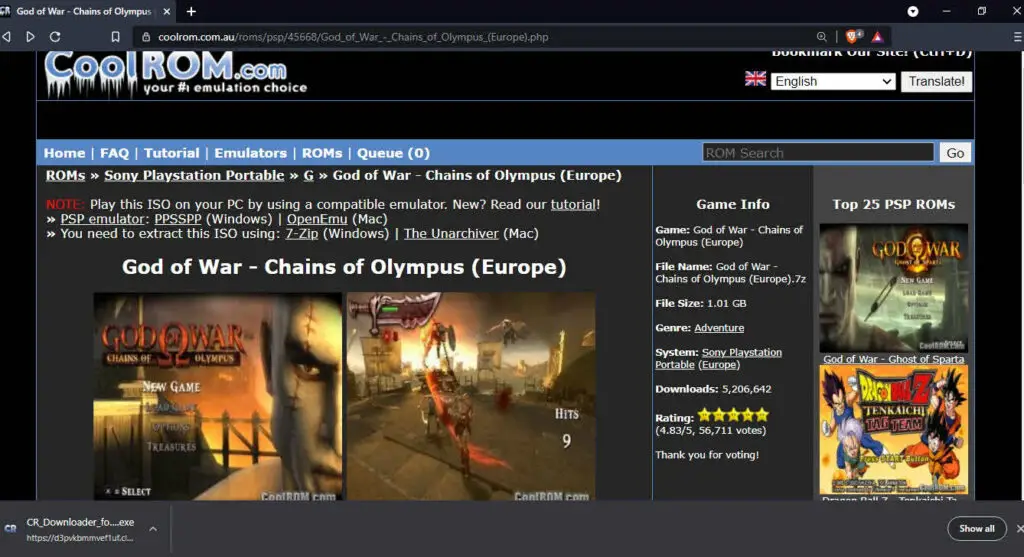The height and width of the screenshot is (557, 1024).
Task: Open the browser profile circle icon
Action: [x=913, y=12]
